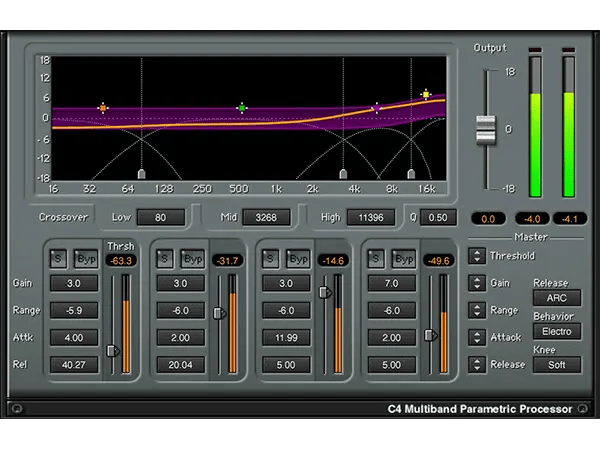Click the low band Attack field showing 4.00
This screenshot has width=600, height=450.
[74, 338]
